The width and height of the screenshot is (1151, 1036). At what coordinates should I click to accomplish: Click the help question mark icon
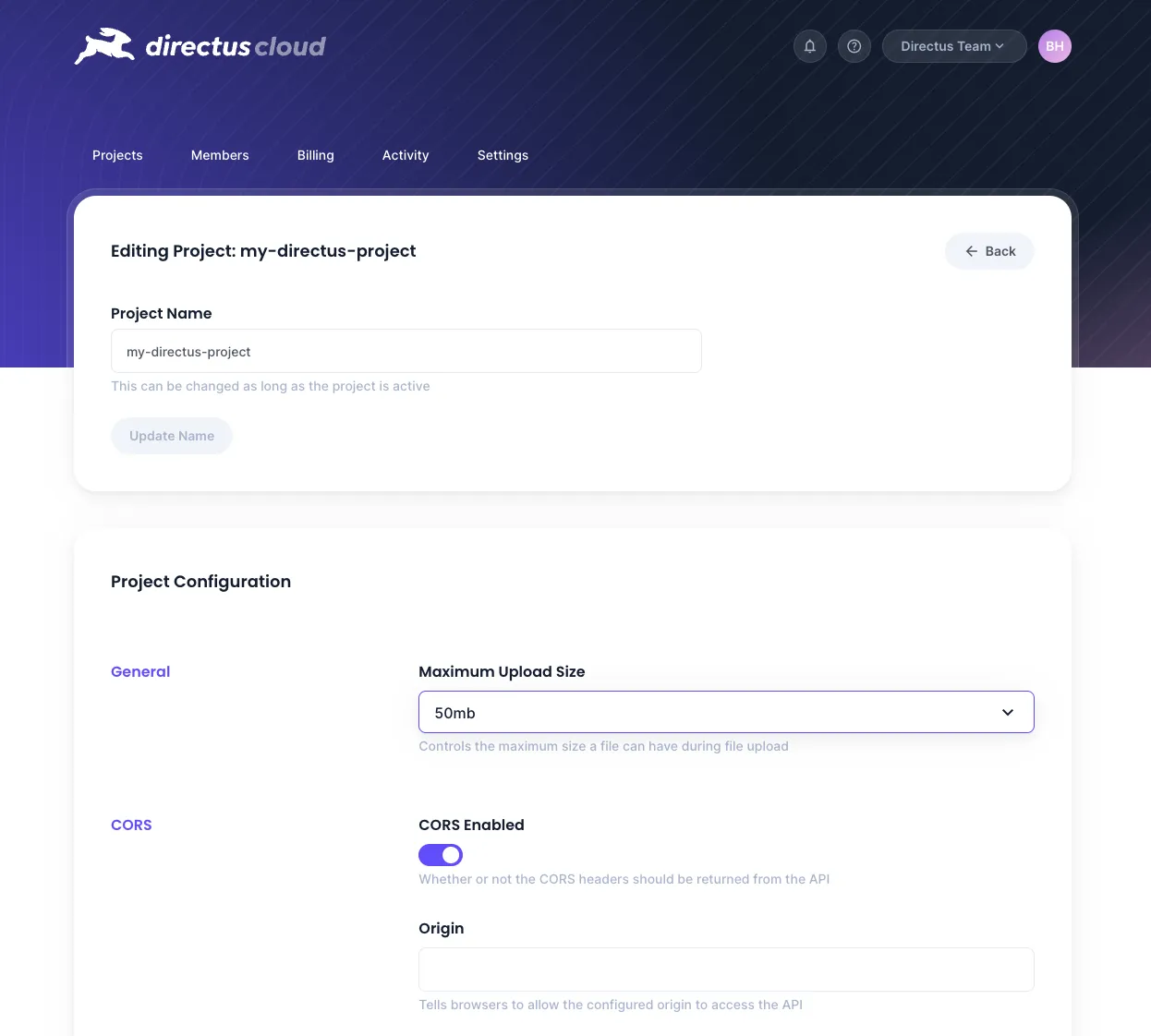(x=854, y=46)
